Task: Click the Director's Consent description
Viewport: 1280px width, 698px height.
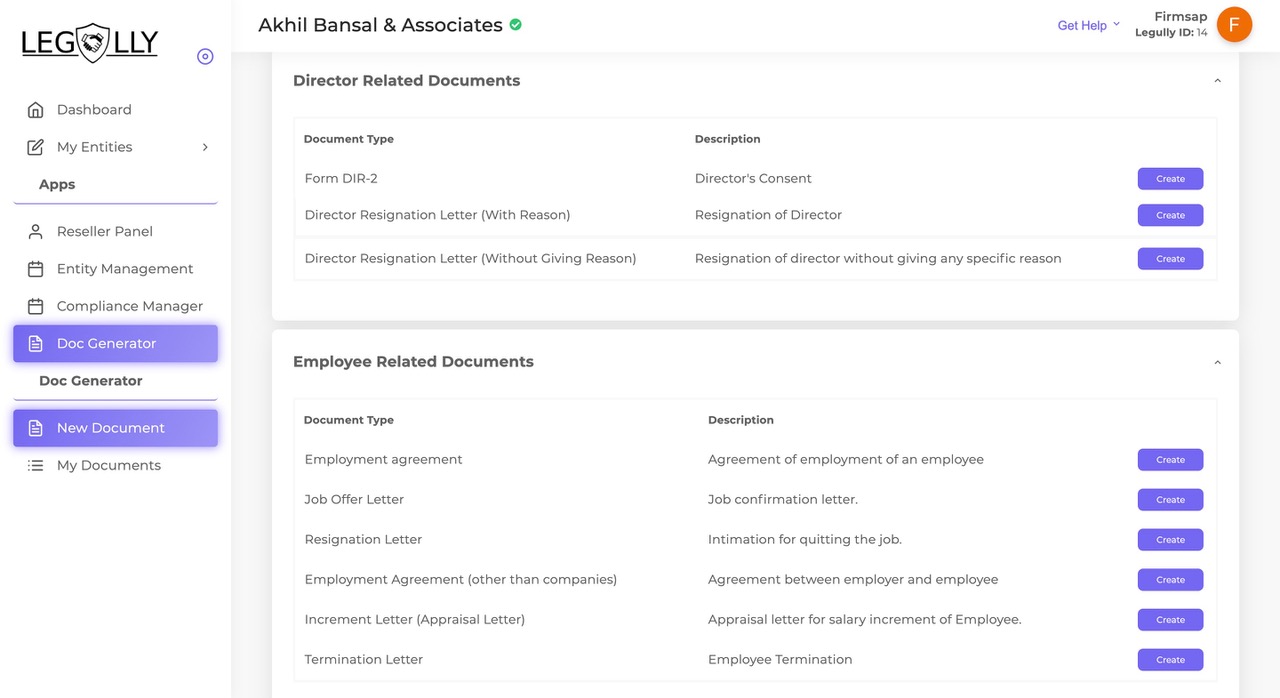Action: pos(753,179)
